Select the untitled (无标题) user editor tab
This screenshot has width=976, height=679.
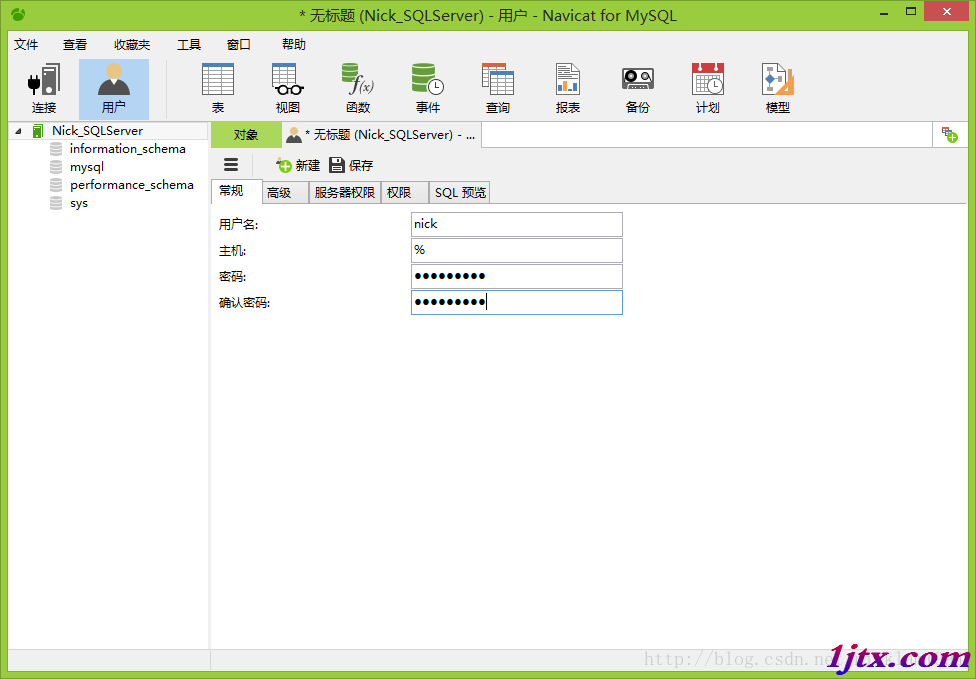coord(382,134)
